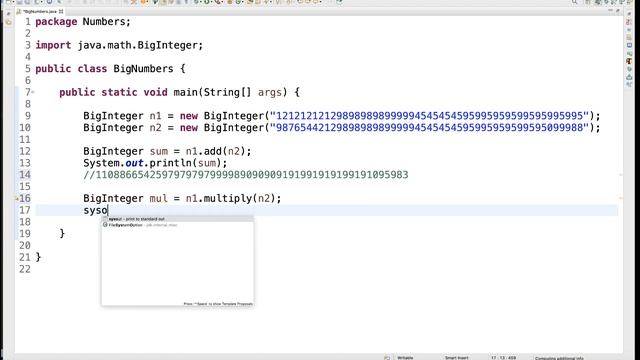Viewport: 640px width, 360px height.
Task: Click the Smart Insert status bar entry
Action: click(x=456, y=358)
